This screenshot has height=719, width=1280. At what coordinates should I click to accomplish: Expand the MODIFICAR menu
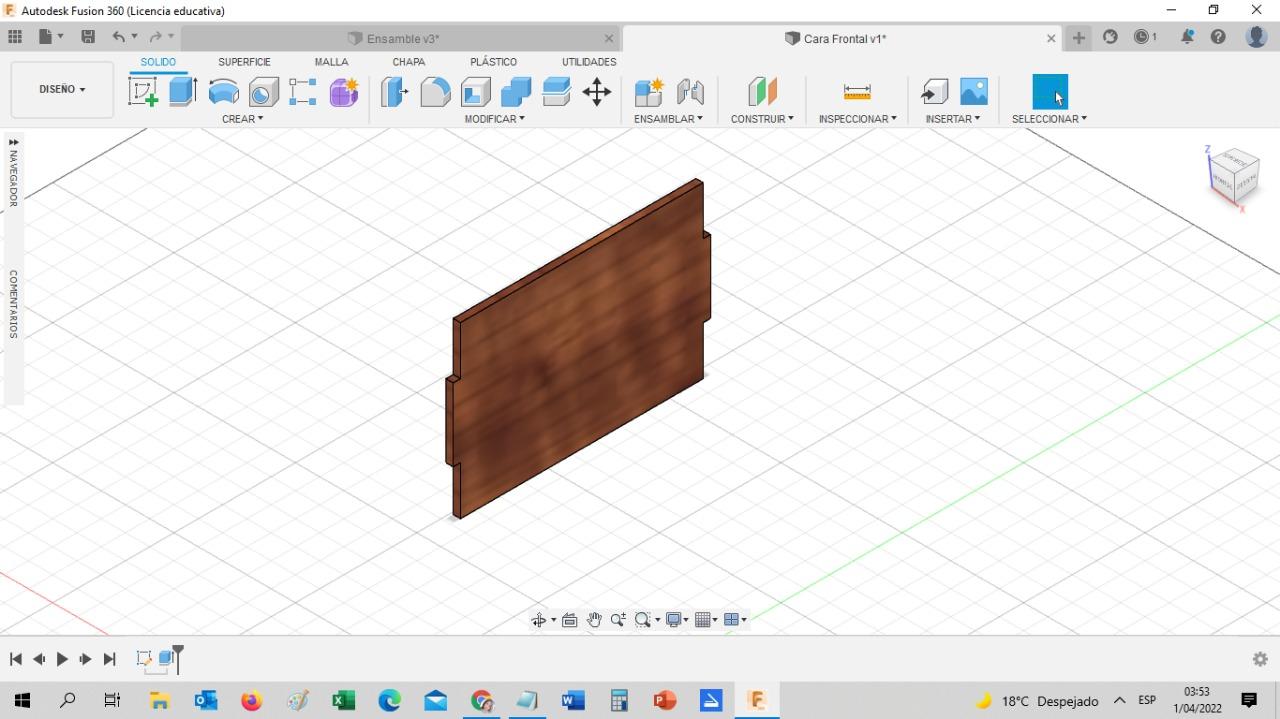[494, 119]
